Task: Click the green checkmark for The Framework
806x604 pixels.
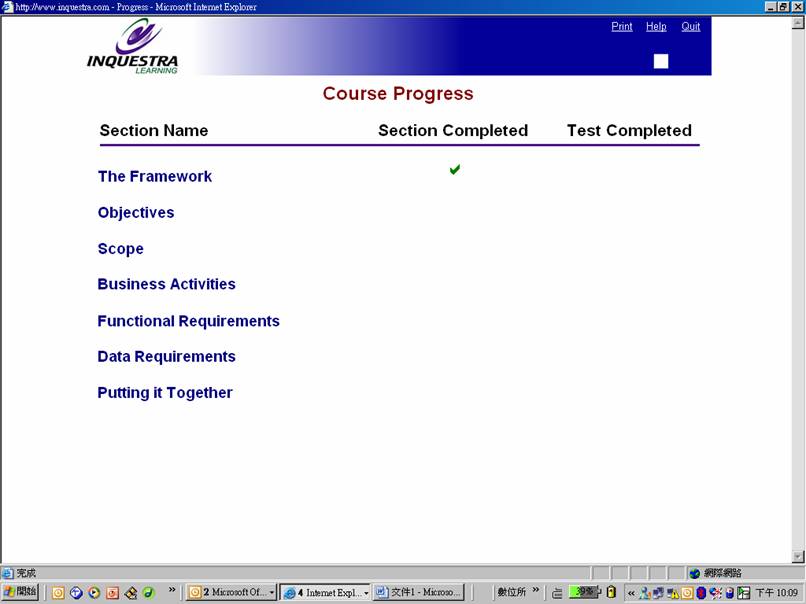Action: [455, 170]
